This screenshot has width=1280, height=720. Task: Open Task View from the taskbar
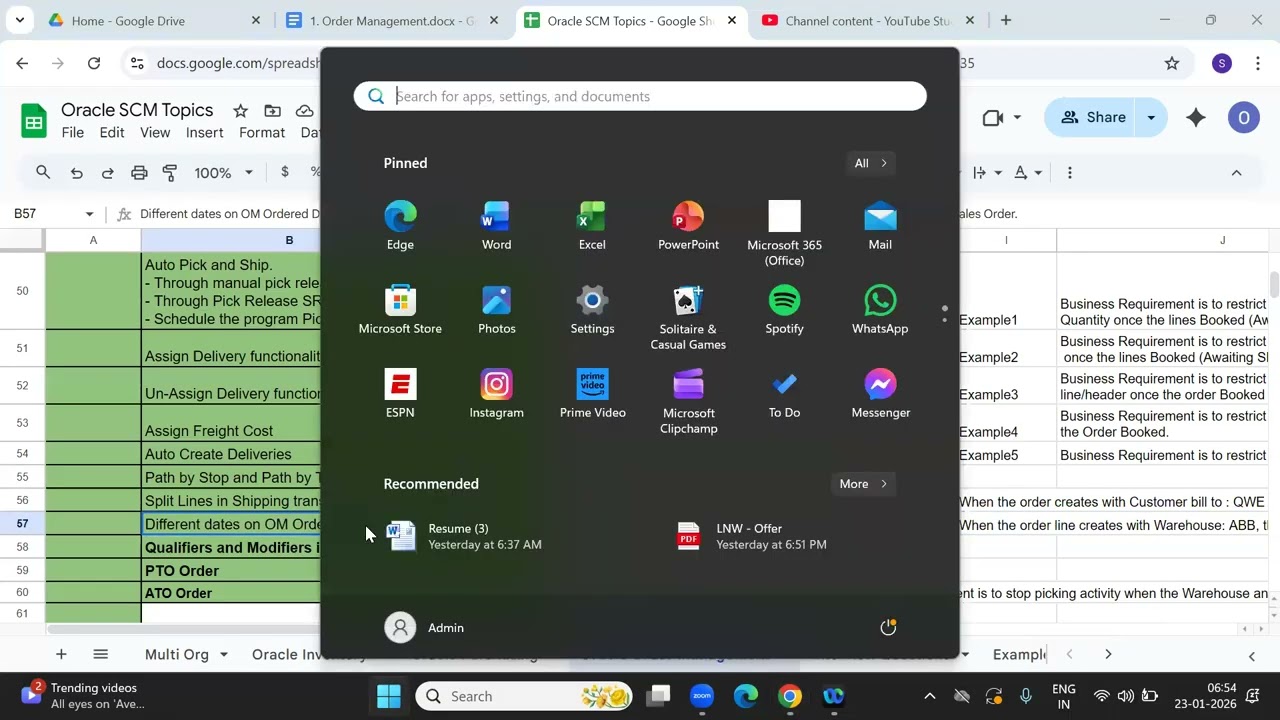pyautogui.click(x=658, y=696)
